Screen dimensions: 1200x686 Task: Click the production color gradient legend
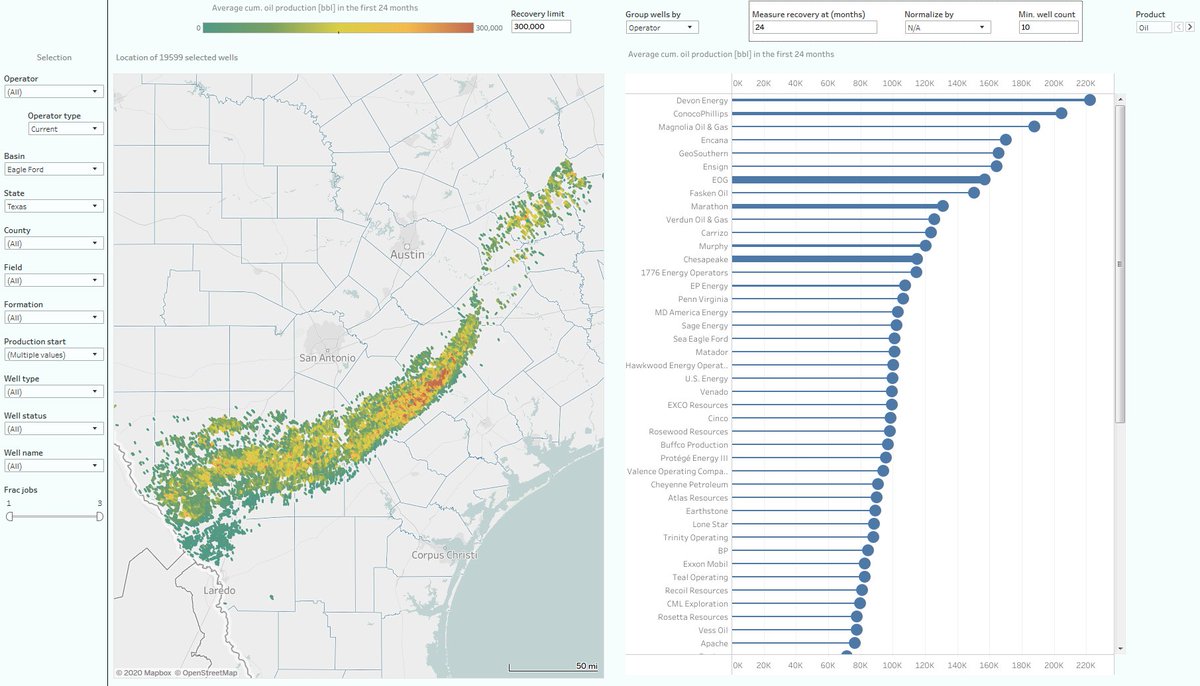[339, 28]
